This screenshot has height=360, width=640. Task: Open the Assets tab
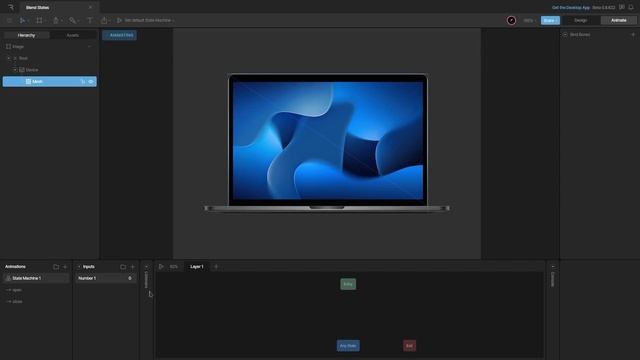pyautogui.click(x=73, y=36)
